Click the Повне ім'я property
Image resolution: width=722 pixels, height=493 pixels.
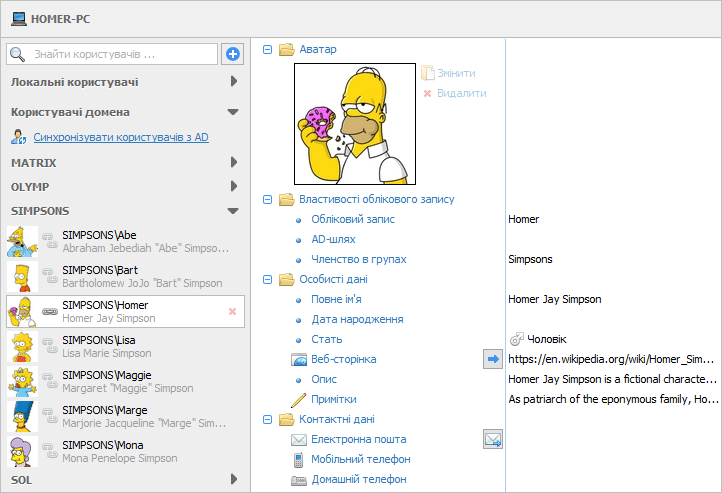click(336, 299)
